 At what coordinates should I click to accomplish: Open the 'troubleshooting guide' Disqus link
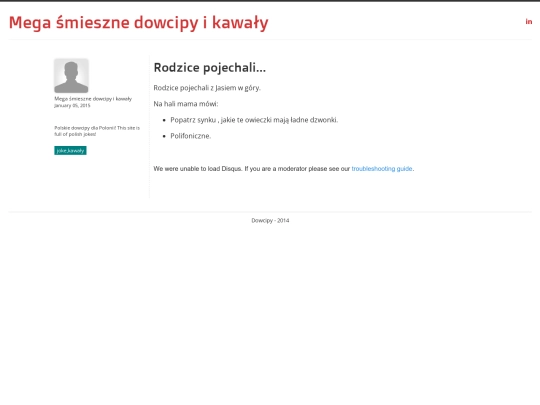click(382, 169)
